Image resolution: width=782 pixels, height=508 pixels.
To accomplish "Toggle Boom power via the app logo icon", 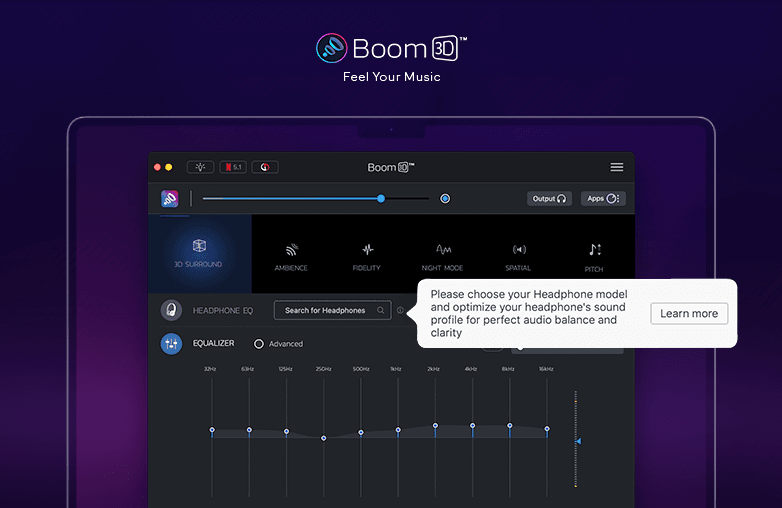I will pyautogui.click(x=170, y=198).
